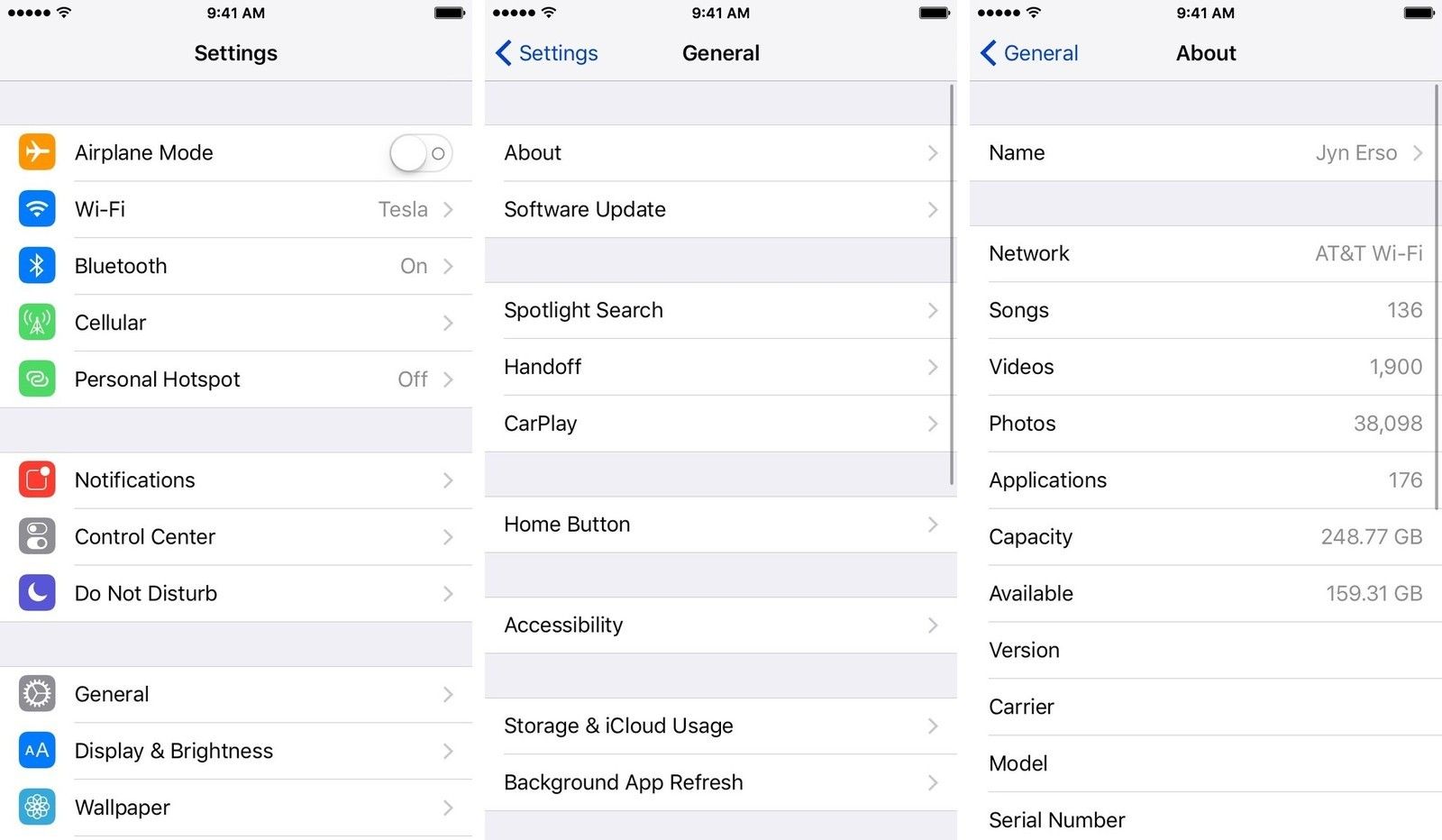Tap the Wallpaper flower icon
The width and height of the screenshot is (1442, 840).
point(37,808)
